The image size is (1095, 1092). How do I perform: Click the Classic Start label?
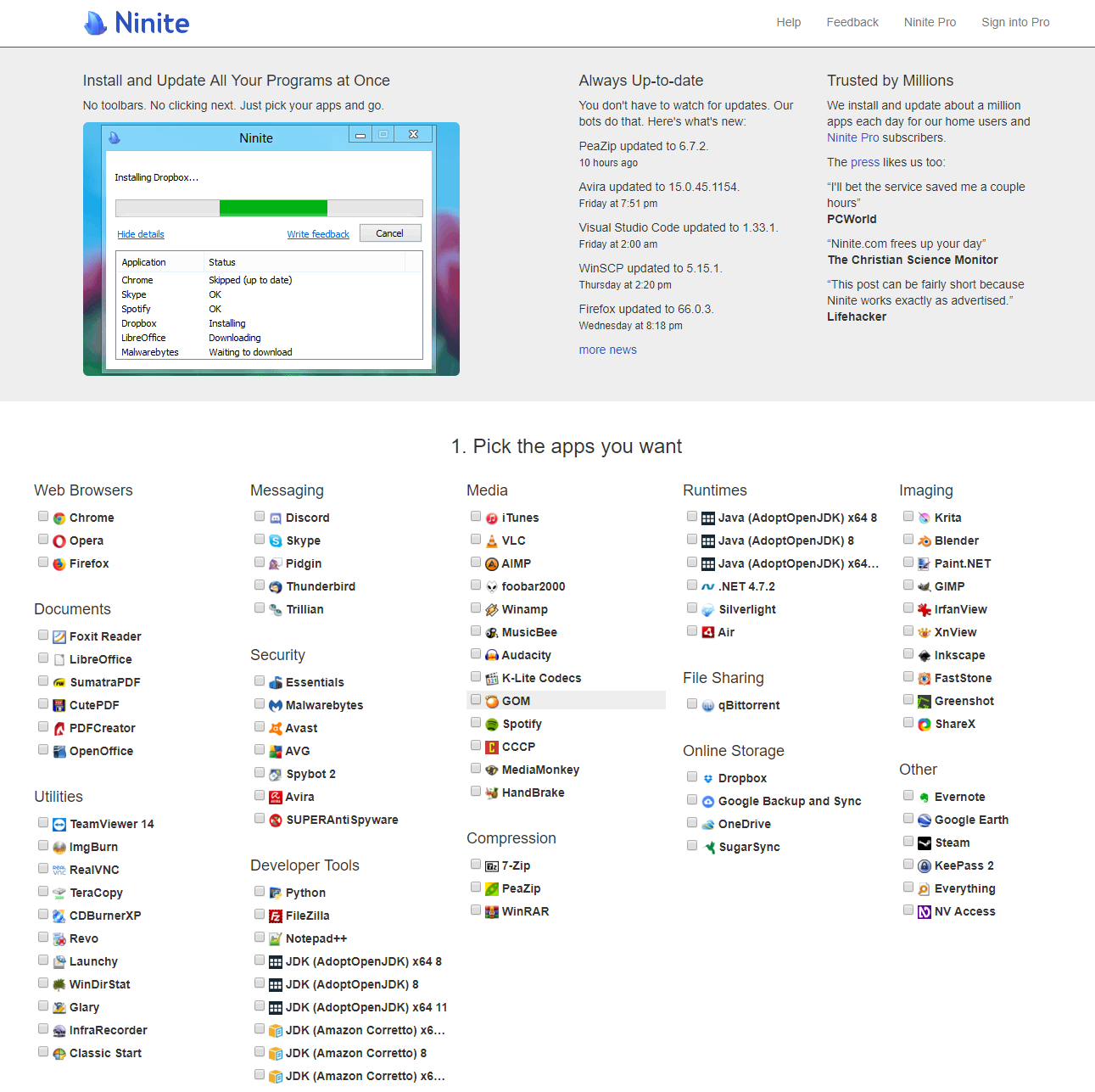[105, 1054]
